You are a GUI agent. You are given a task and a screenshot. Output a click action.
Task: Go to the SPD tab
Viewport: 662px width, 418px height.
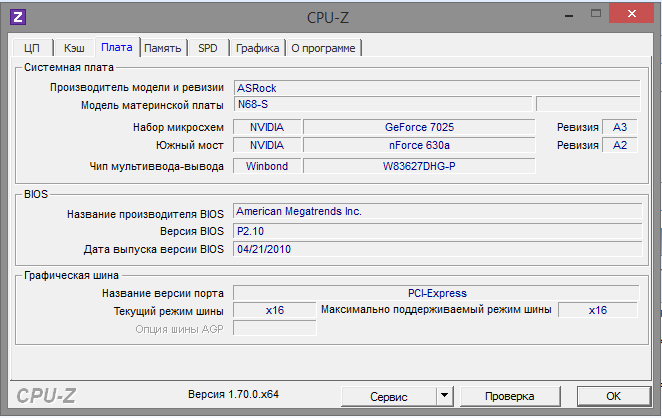[208, 47]
